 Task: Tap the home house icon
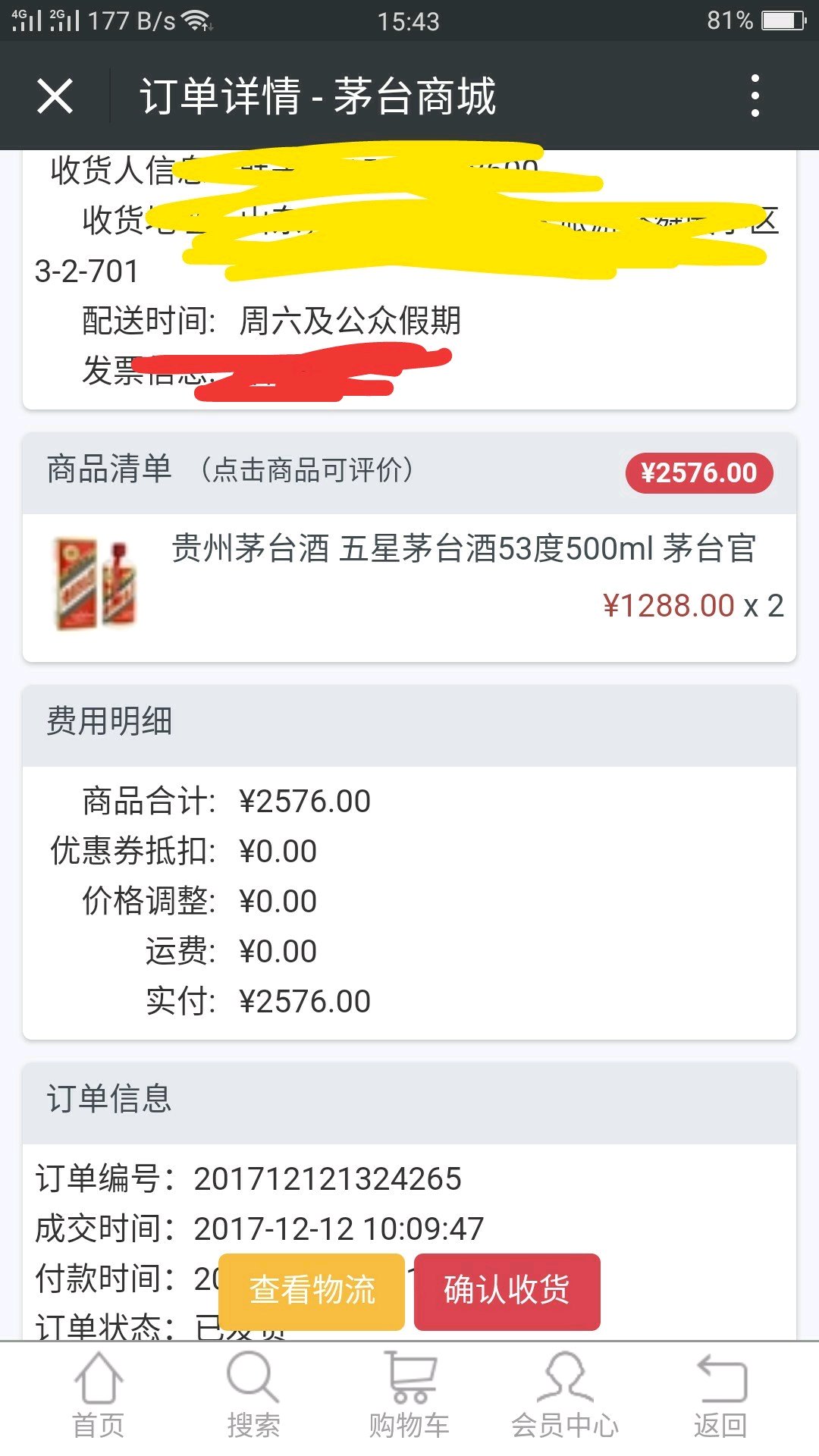pyautogui.click(x=99, y=1379)
